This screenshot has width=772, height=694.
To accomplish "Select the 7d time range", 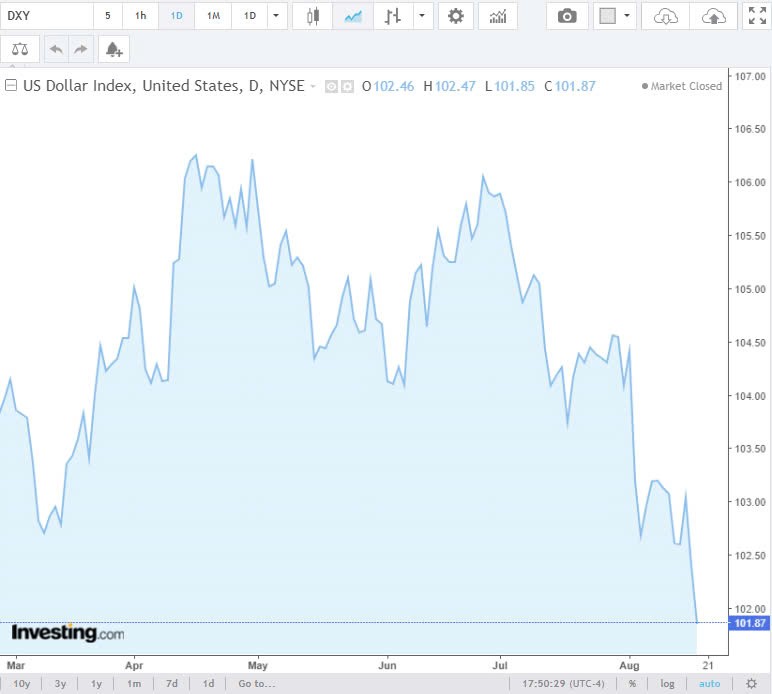I will point(172,684).
